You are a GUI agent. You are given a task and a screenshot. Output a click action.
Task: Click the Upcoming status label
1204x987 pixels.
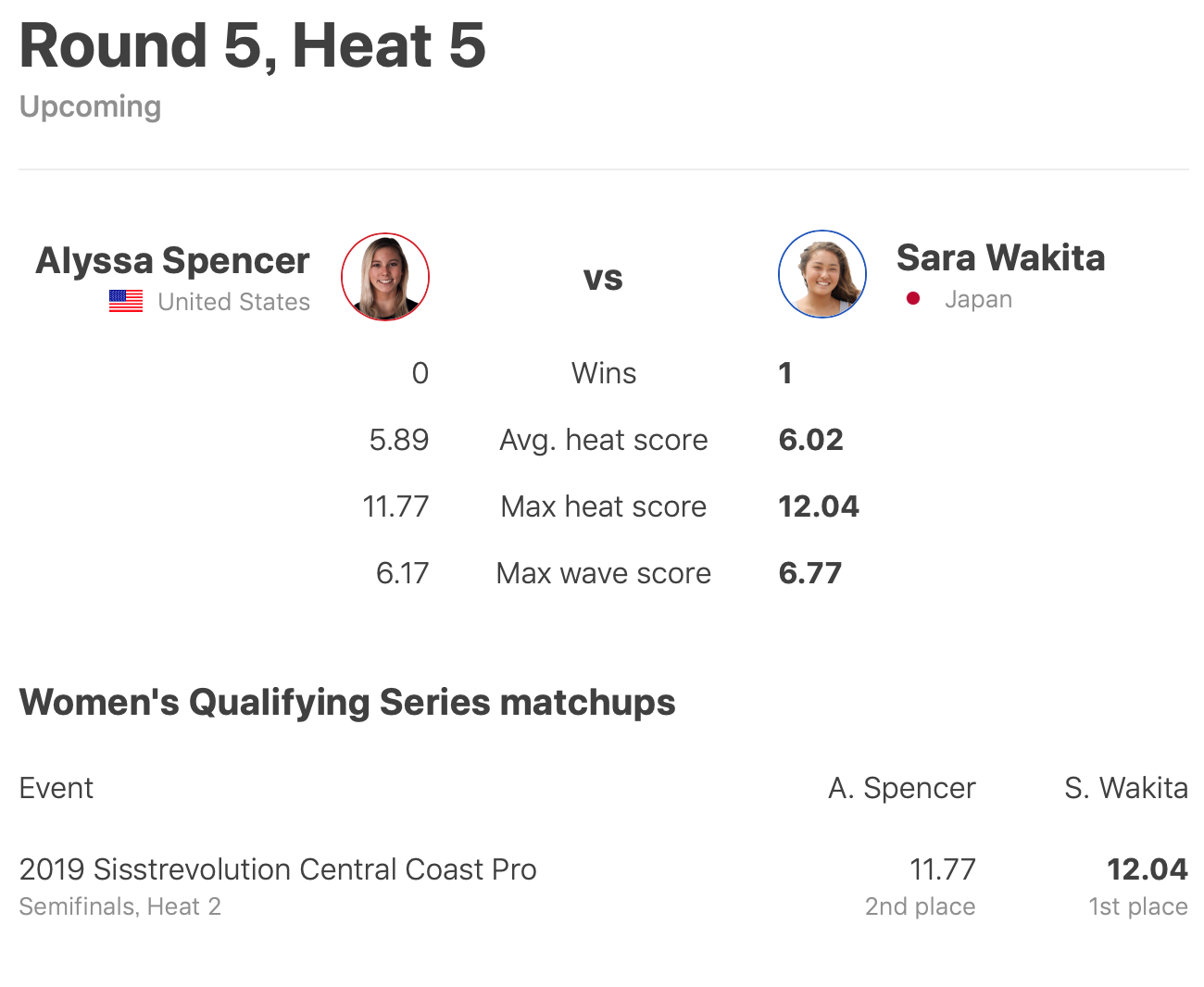[91, 106]
